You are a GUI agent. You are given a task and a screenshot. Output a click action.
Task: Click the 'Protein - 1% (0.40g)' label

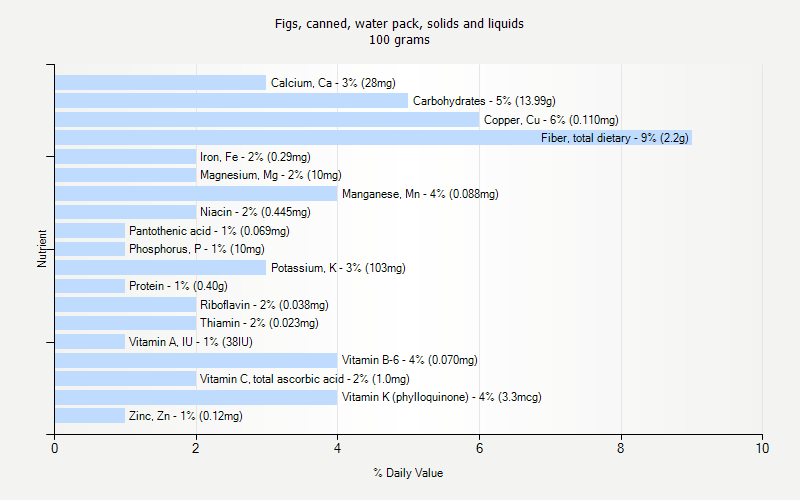179,286
